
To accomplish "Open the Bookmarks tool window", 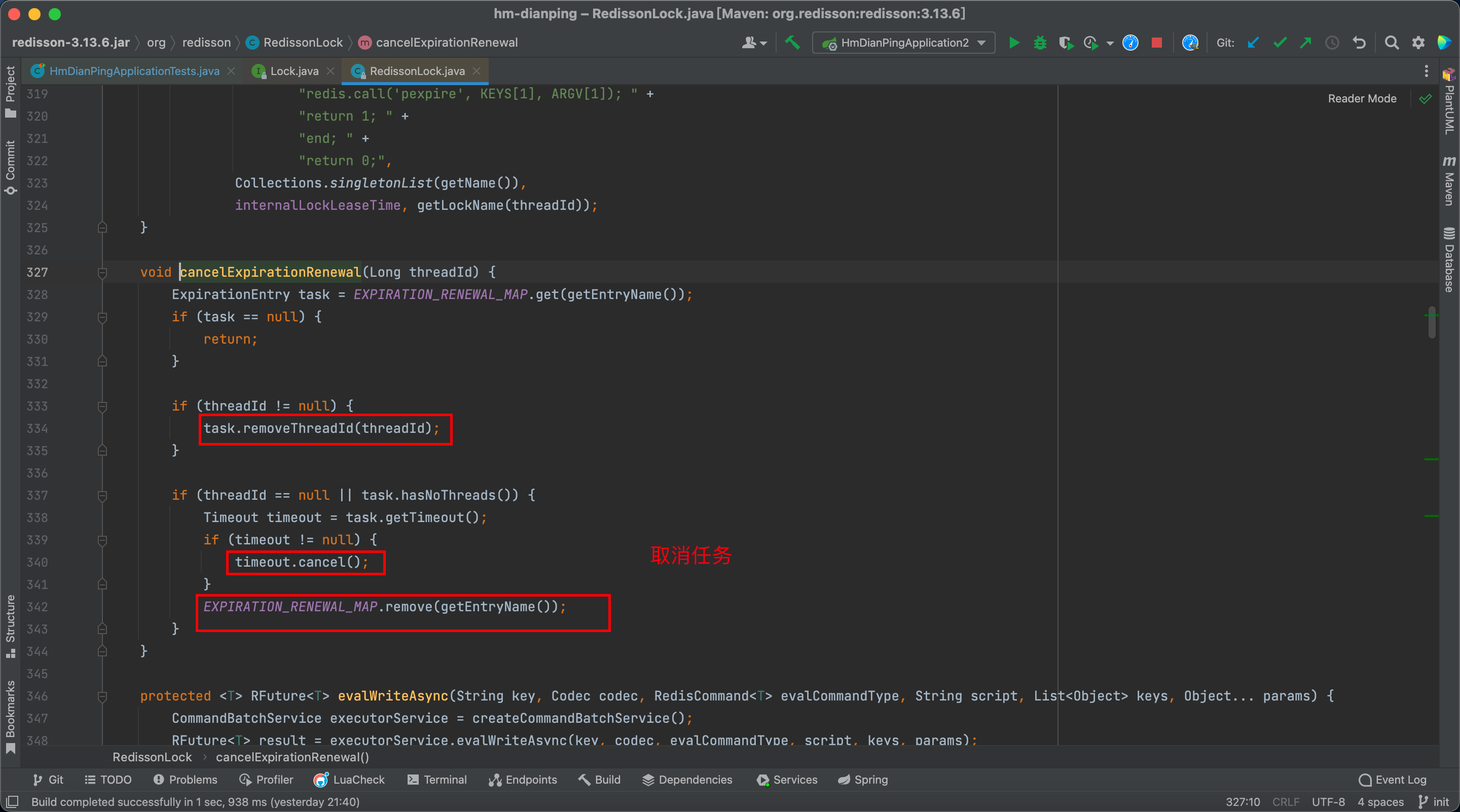I will click(x=10, y=717).
